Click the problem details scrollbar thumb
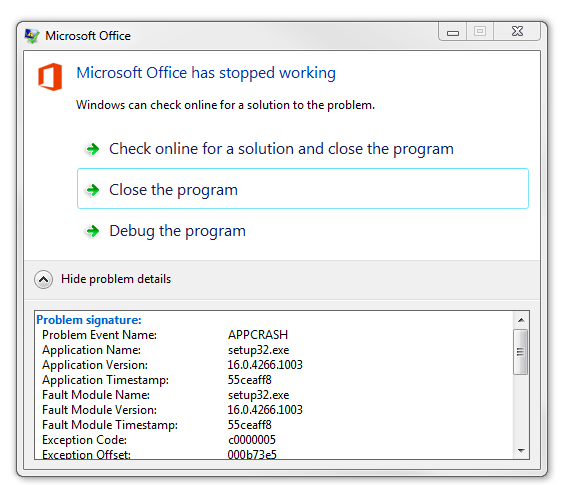This screenshot has width=571, height=485. tap(520, 352)
